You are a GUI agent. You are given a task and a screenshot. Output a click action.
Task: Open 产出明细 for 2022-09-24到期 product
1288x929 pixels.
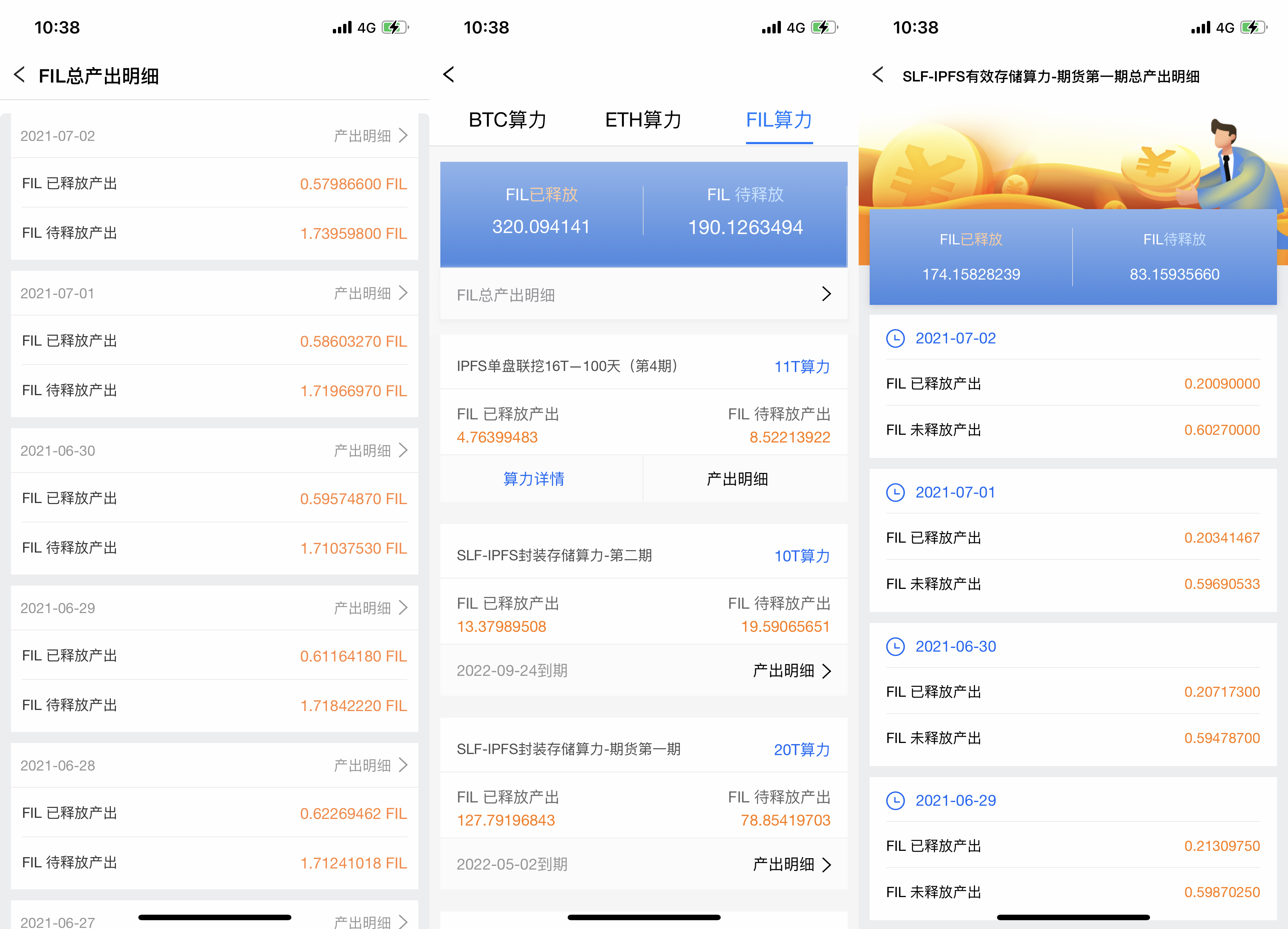[x=792, y=671]
